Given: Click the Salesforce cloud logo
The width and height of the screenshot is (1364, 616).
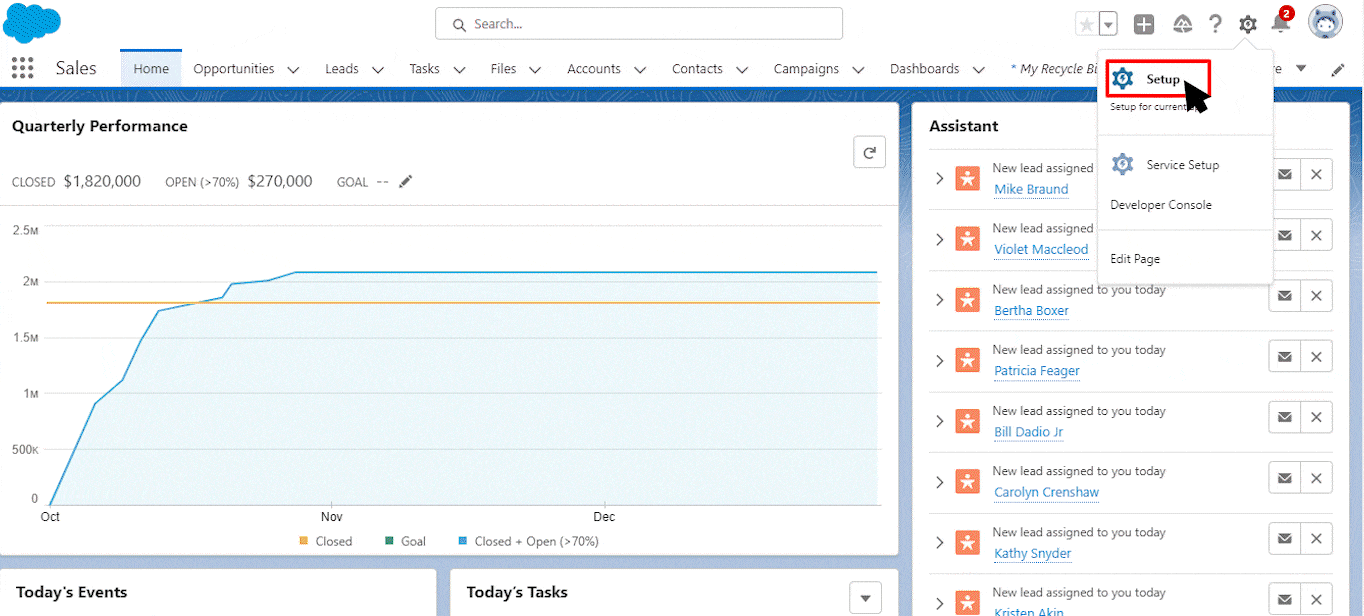Looking at the screenshot, I should click(32, 24).
